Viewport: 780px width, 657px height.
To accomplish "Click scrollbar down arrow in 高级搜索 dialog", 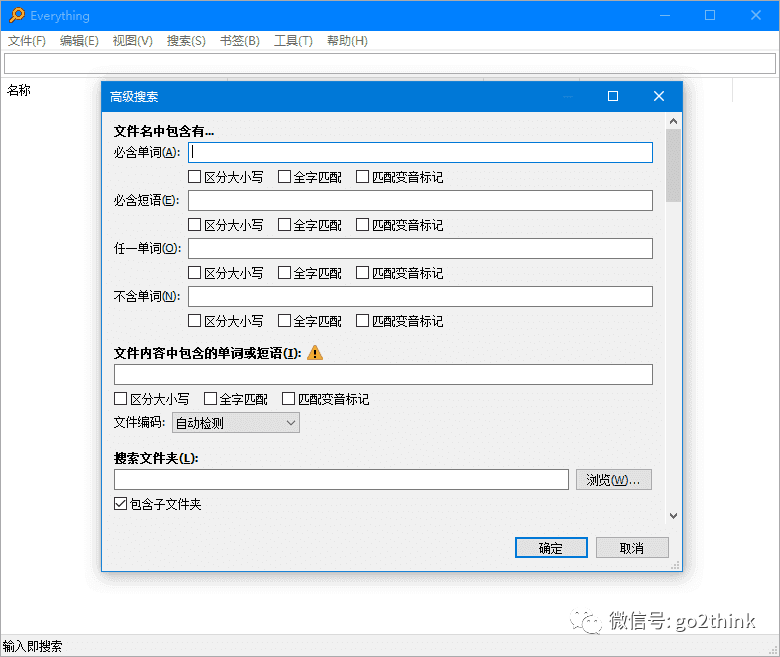I will click(674, 516).
